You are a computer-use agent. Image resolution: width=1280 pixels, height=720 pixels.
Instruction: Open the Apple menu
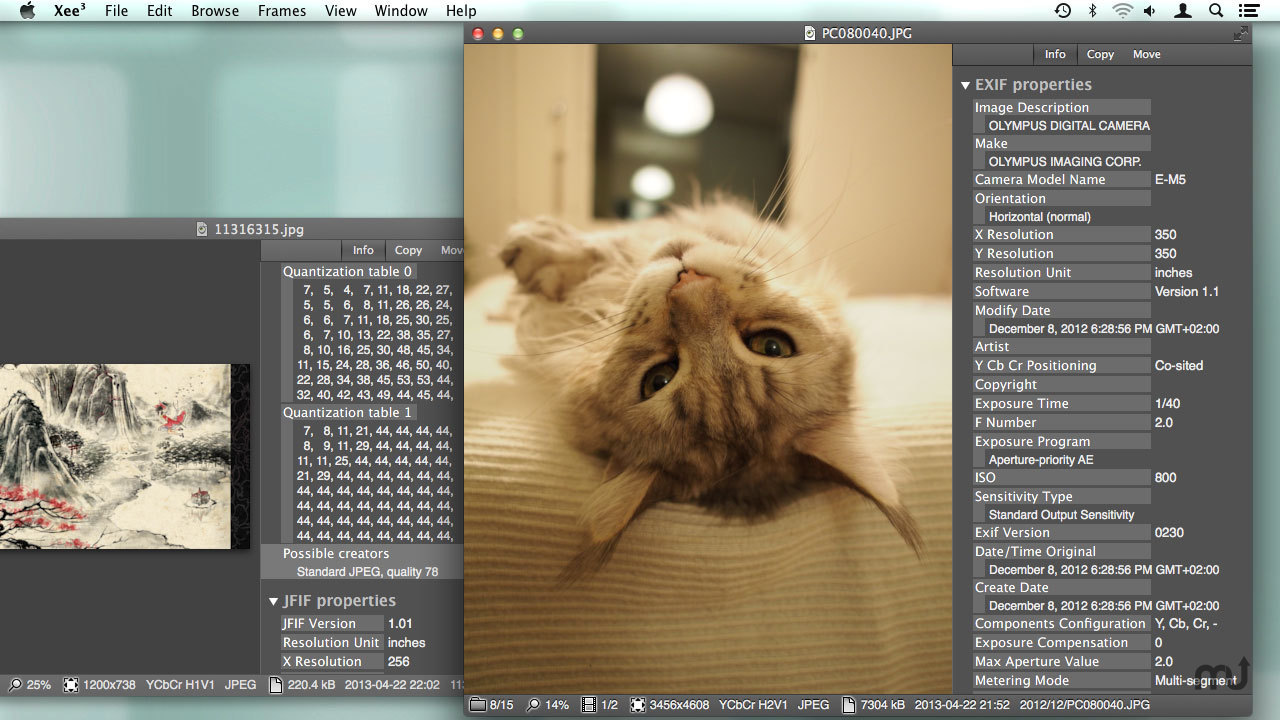tap(27, 11)
